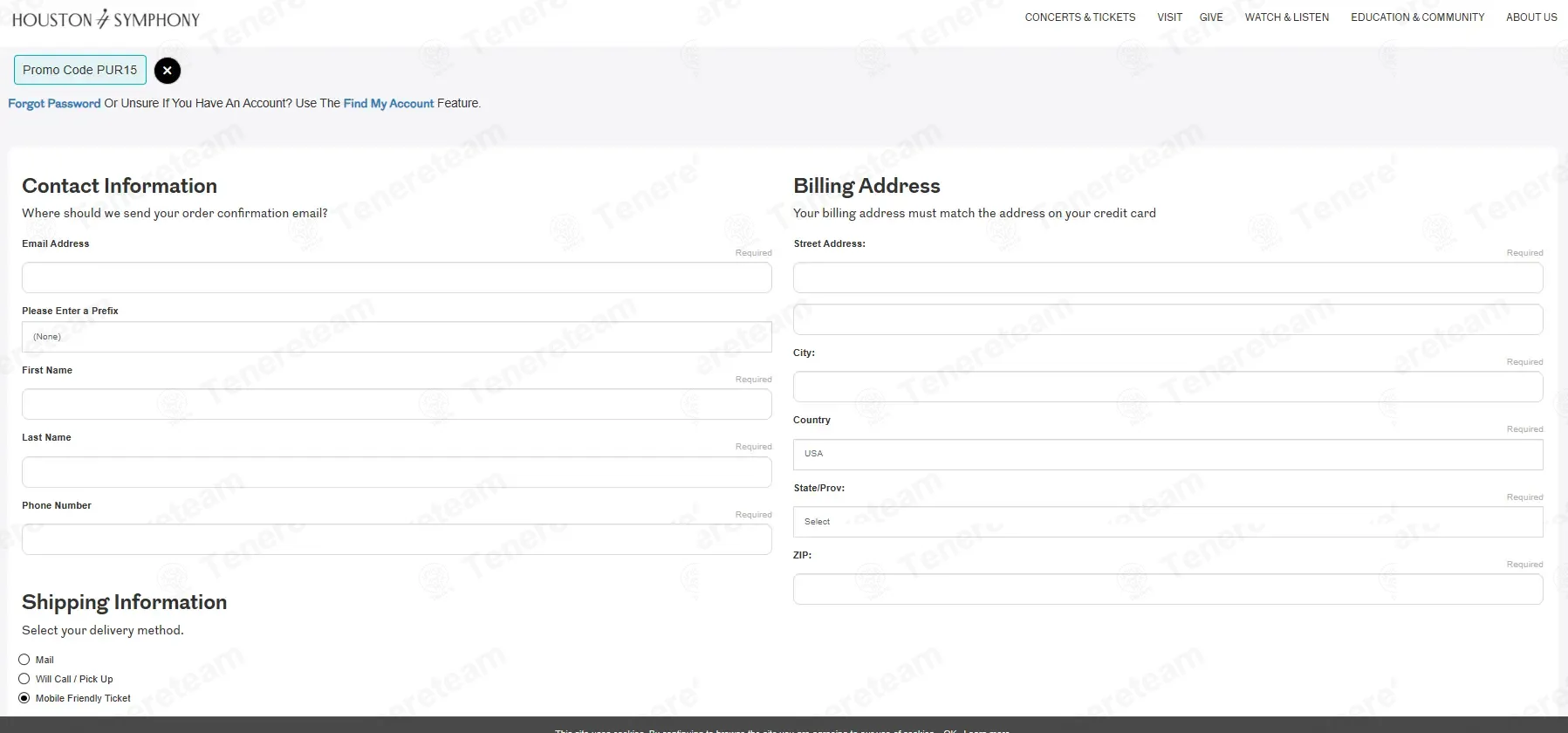Open the Watch & Listen menu

pos(1286,17)
